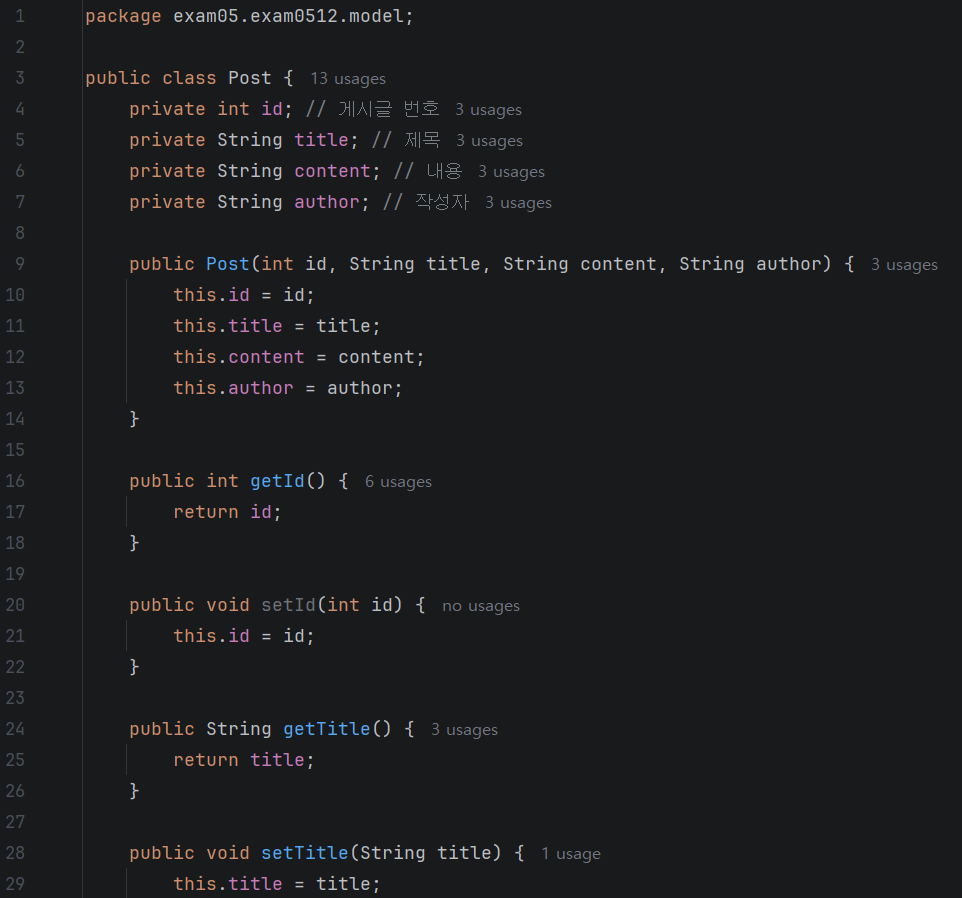Click the Post constructor name on line 9

228,264
